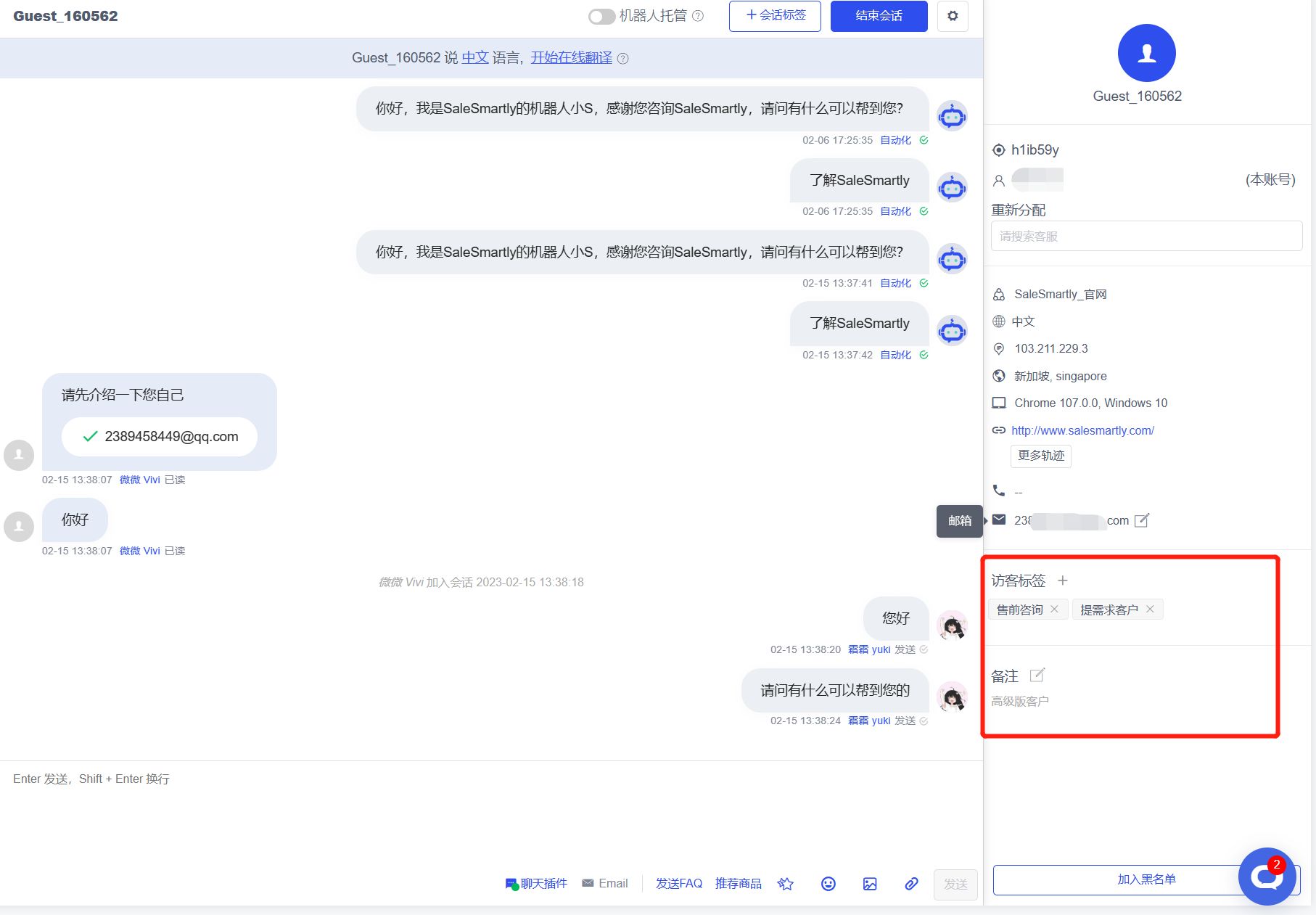Click the 结束会话 button
The image size is (1316, 915).
pos(879,16)
